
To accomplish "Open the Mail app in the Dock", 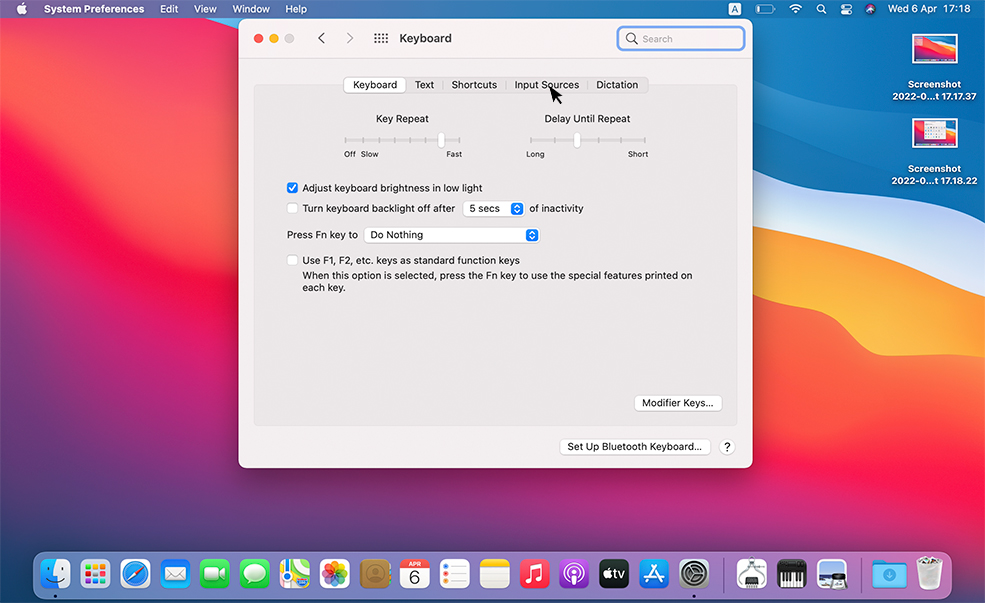I will (x=175, y=573).
